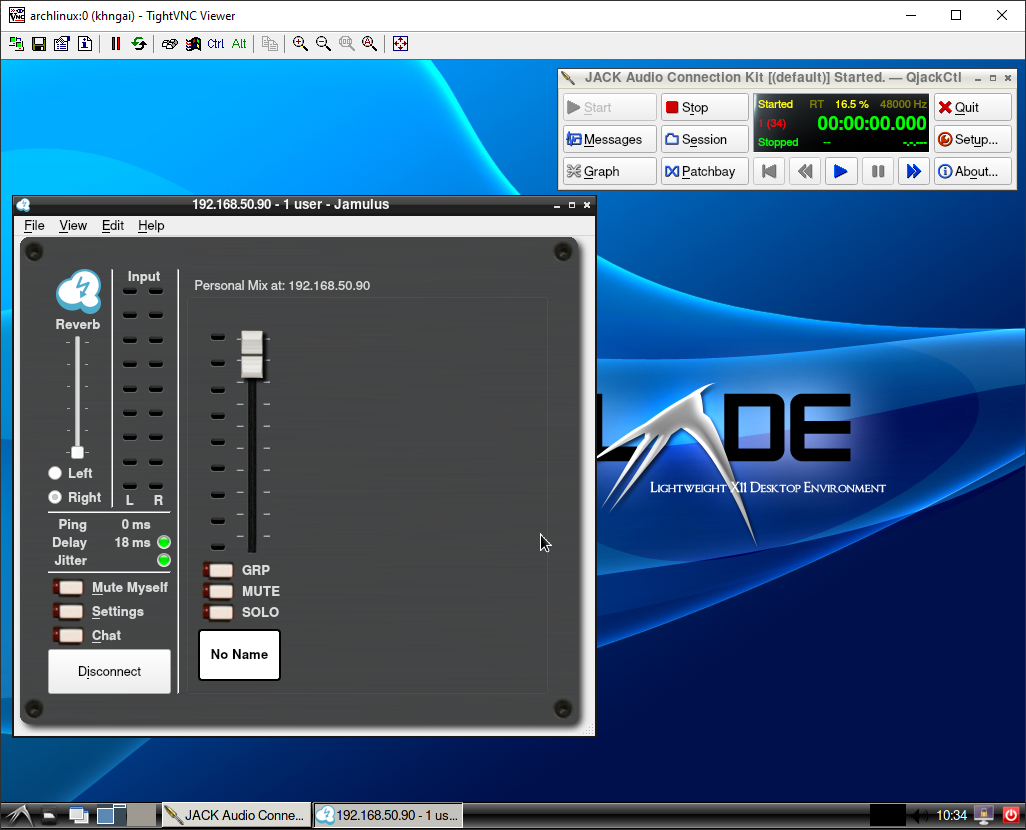Click the "Personal Mix at: 192.168.50.90" label

282,286
